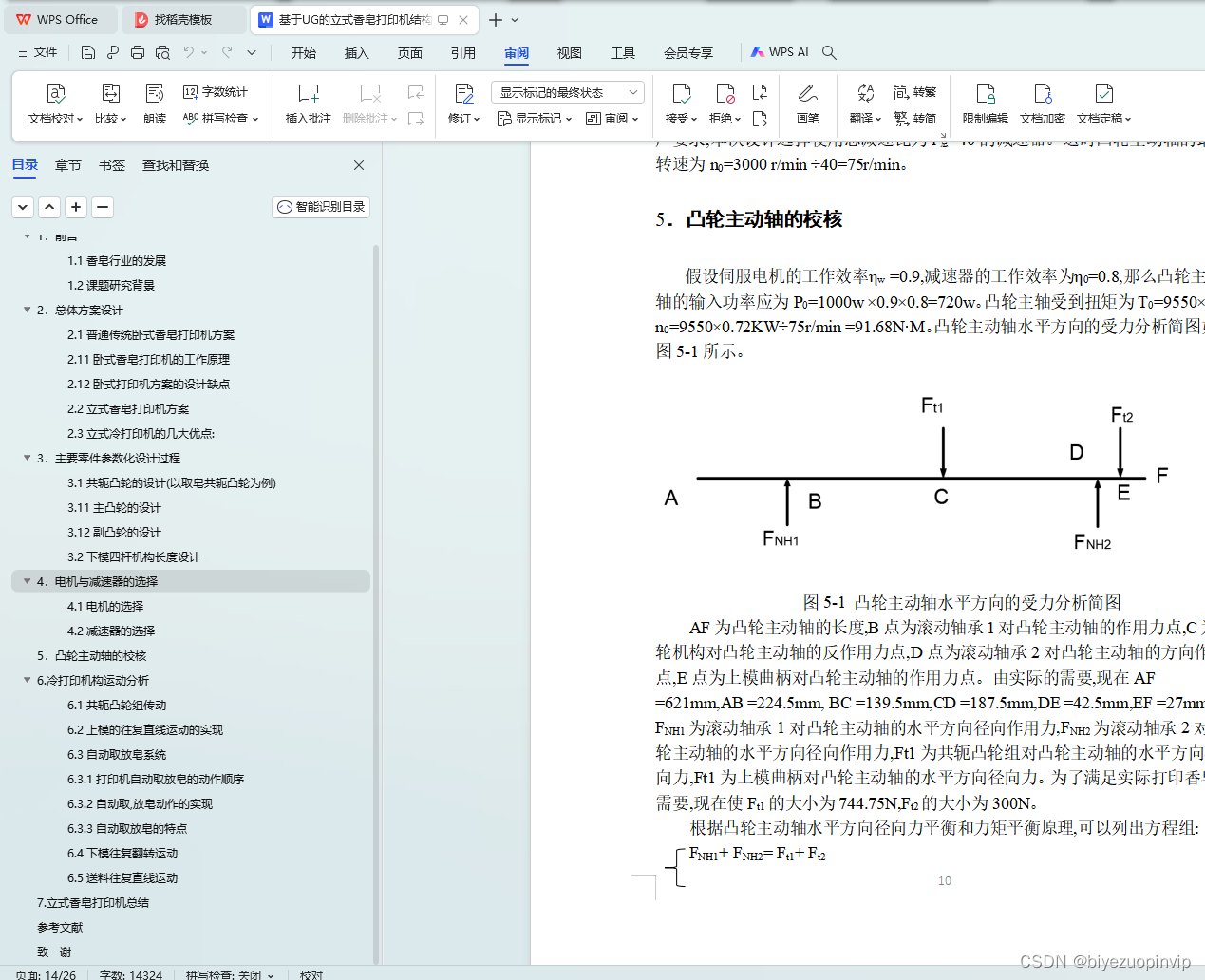Open 文档加密 document encryption
Viewport: 1205px width, 980px height.
[x=1043, y=104]
